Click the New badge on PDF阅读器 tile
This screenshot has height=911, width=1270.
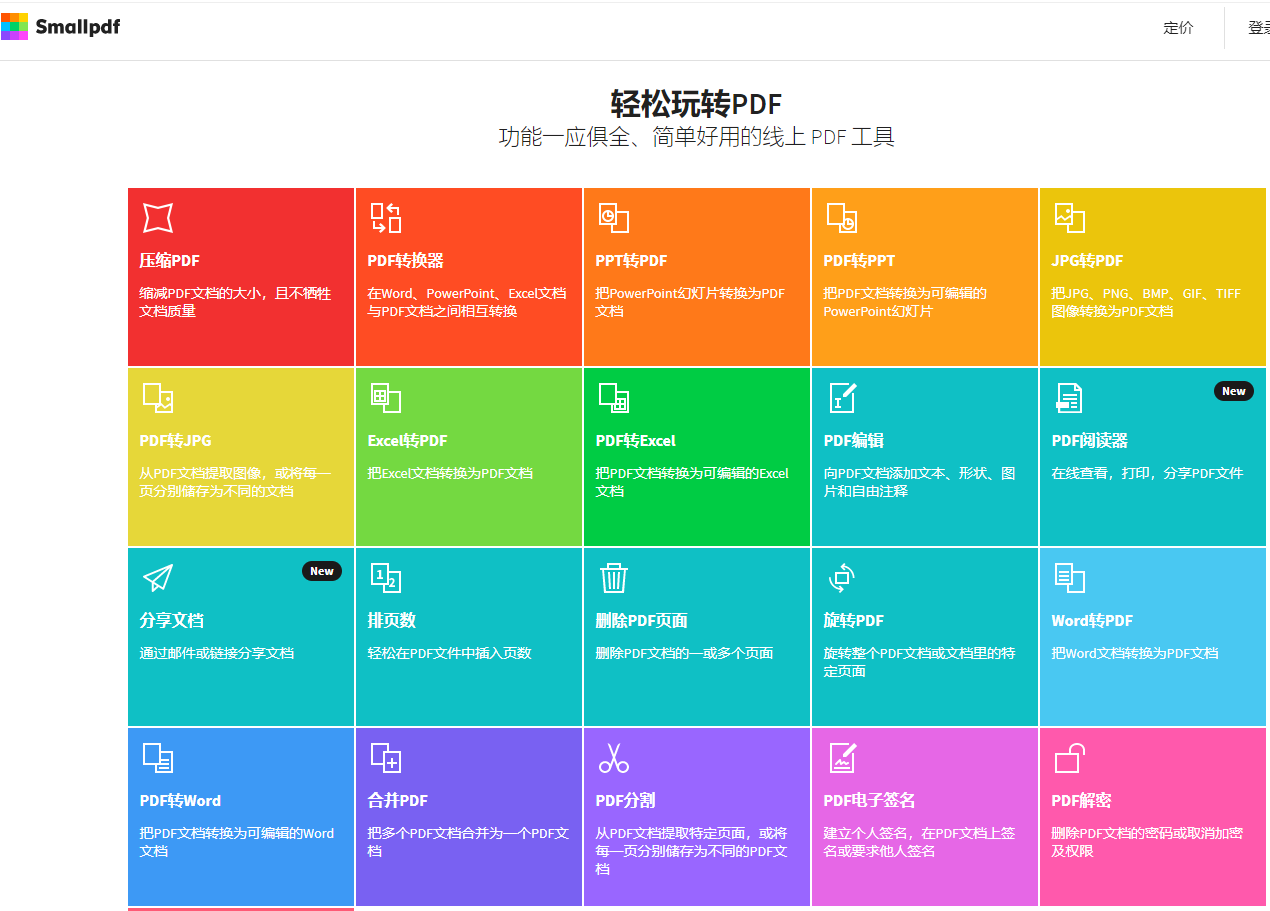coord(1233,391)
